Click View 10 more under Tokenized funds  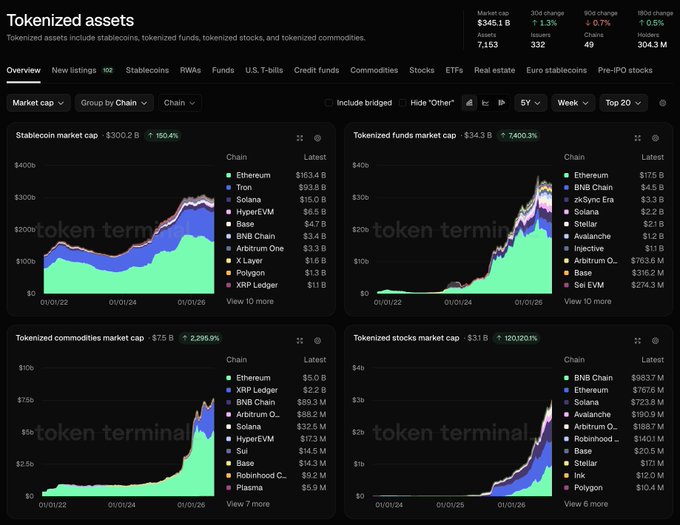588,301
